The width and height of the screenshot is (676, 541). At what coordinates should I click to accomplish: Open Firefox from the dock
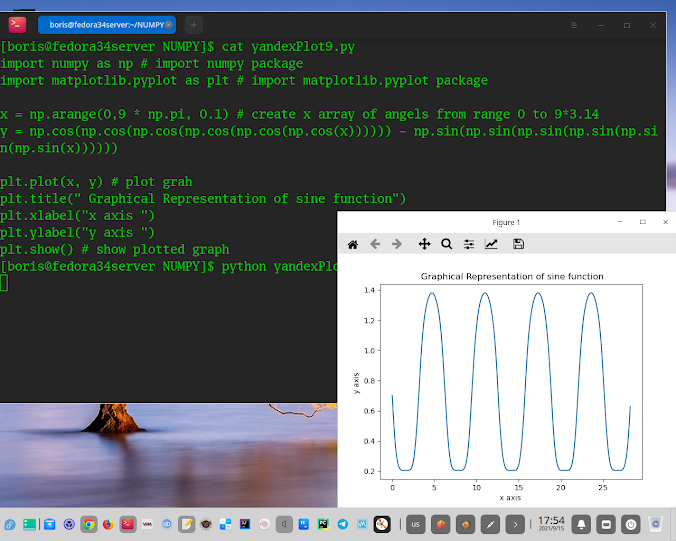(x=108, y=524)
